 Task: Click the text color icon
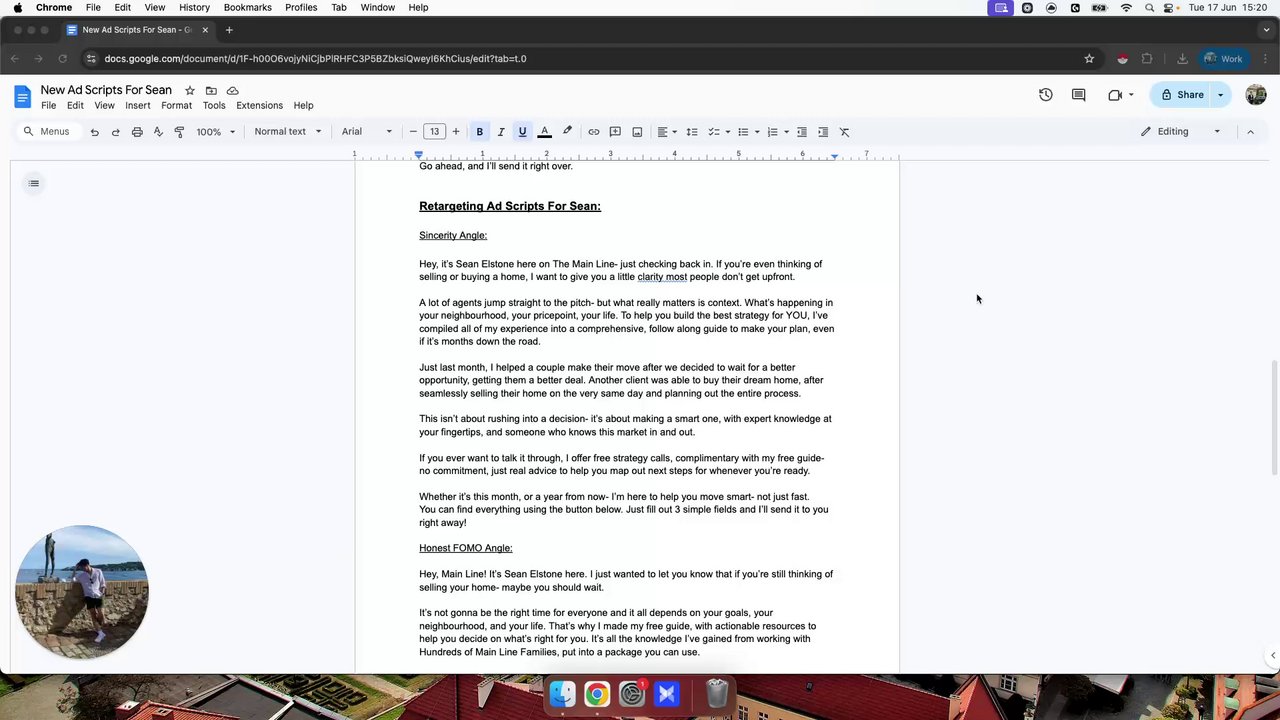click(545, 132)
